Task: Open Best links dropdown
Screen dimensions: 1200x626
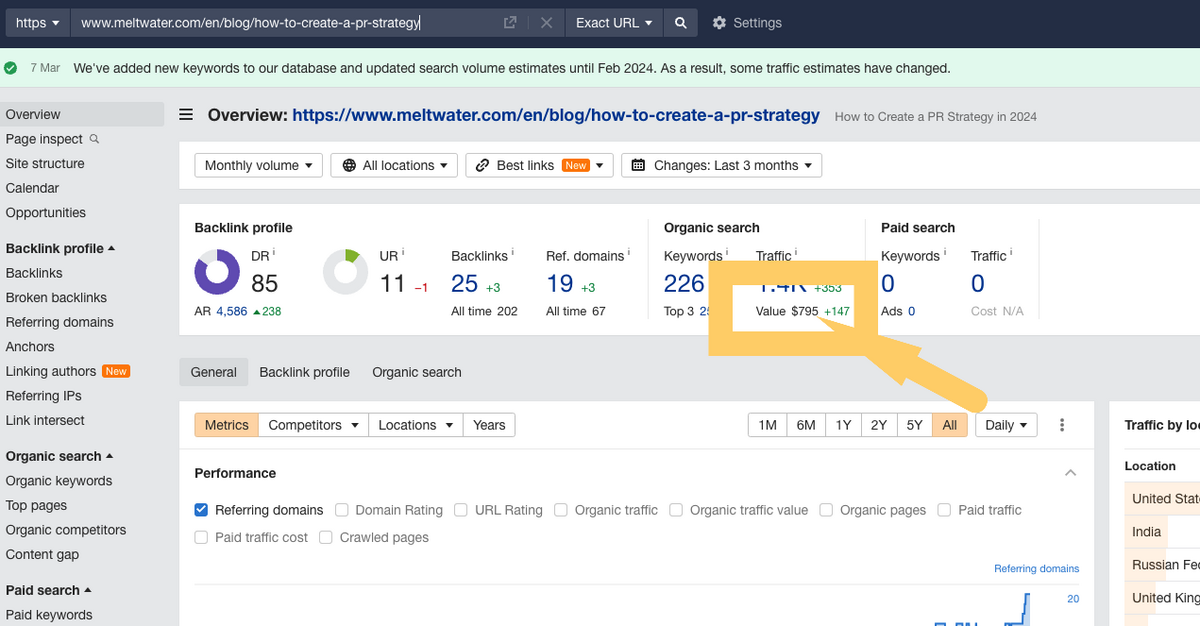Action: click(x=539, y=165)
